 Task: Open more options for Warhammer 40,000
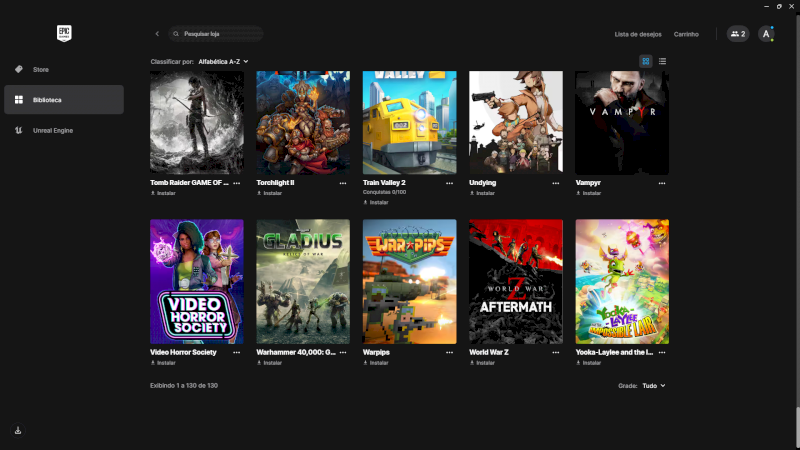pyautogui.click(x=343, y=353)
